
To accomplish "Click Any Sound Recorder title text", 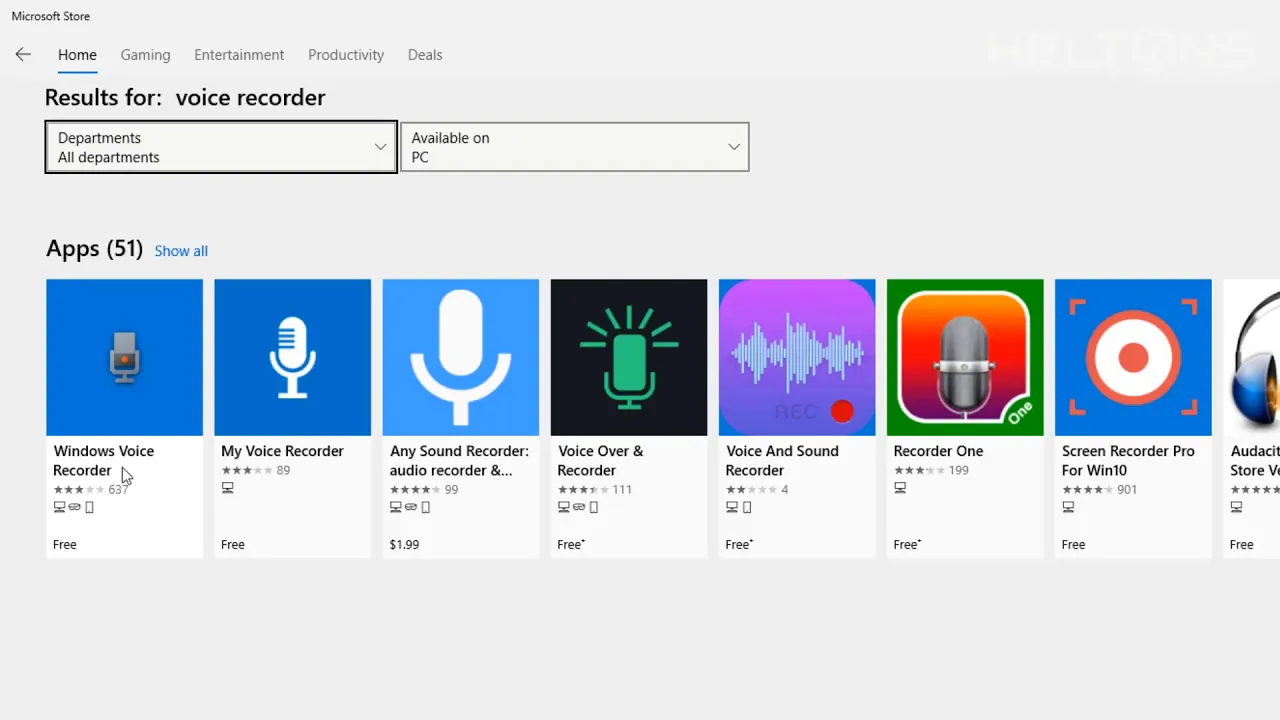I will pos(459,460).
